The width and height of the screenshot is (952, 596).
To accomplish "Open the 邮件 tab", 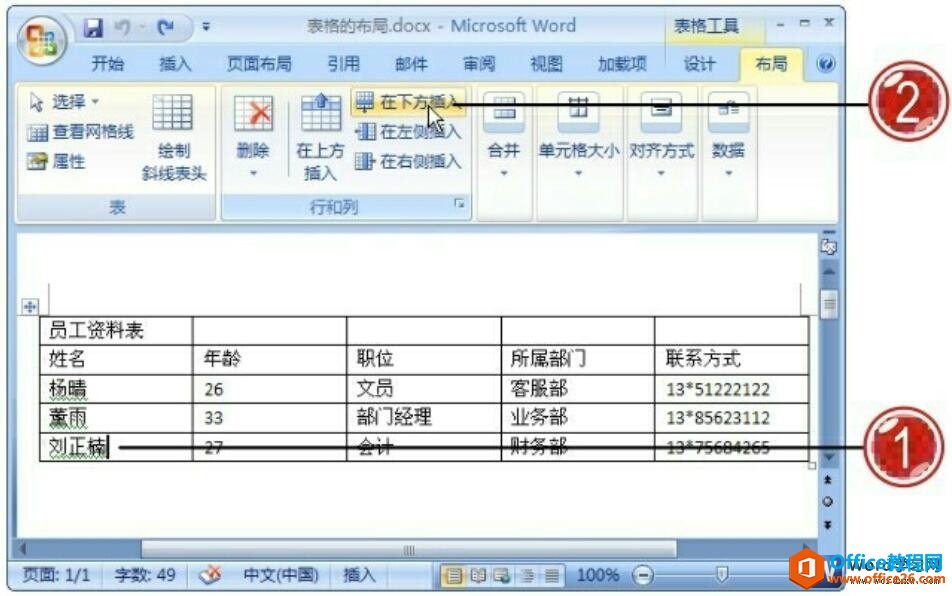I will pyautogui.click(x=411, y=63).
